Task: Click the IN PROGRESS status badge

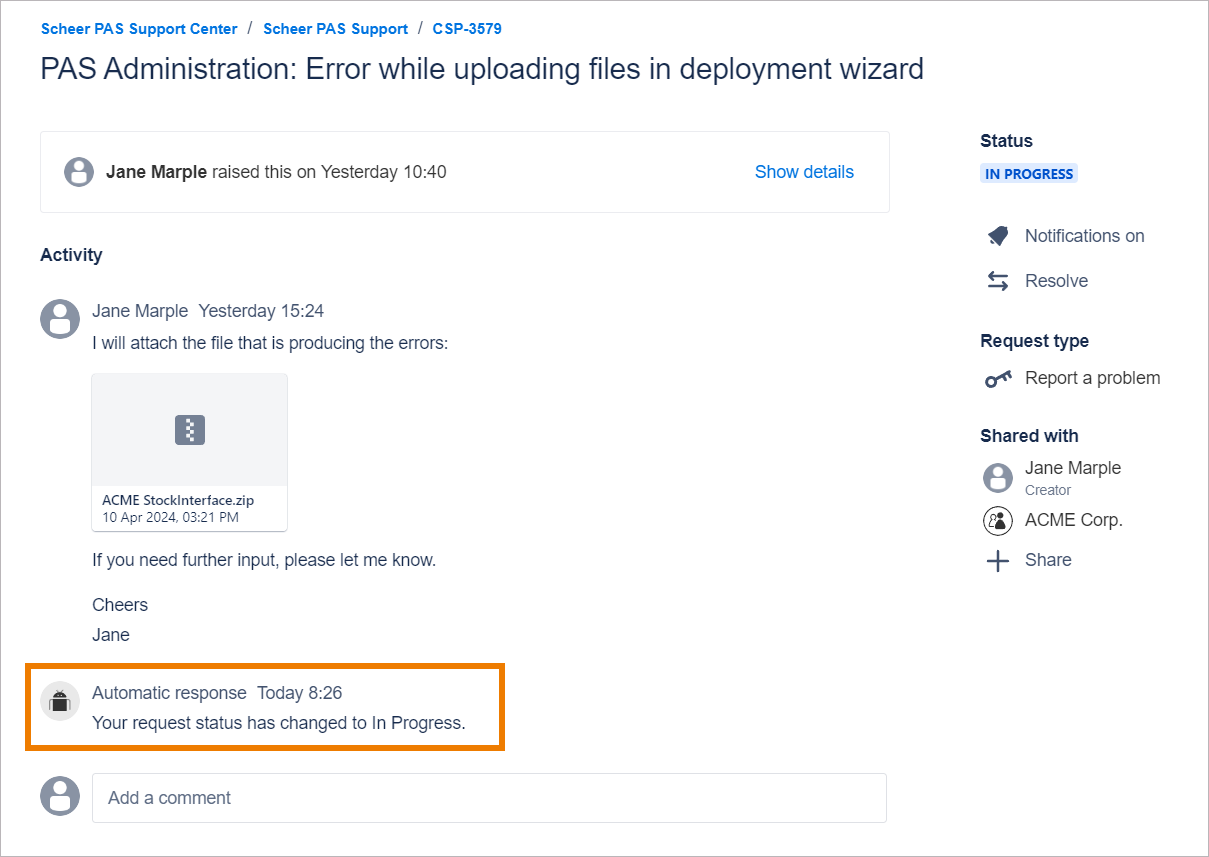Action: pyautogui.click(x=1029, y=174)
